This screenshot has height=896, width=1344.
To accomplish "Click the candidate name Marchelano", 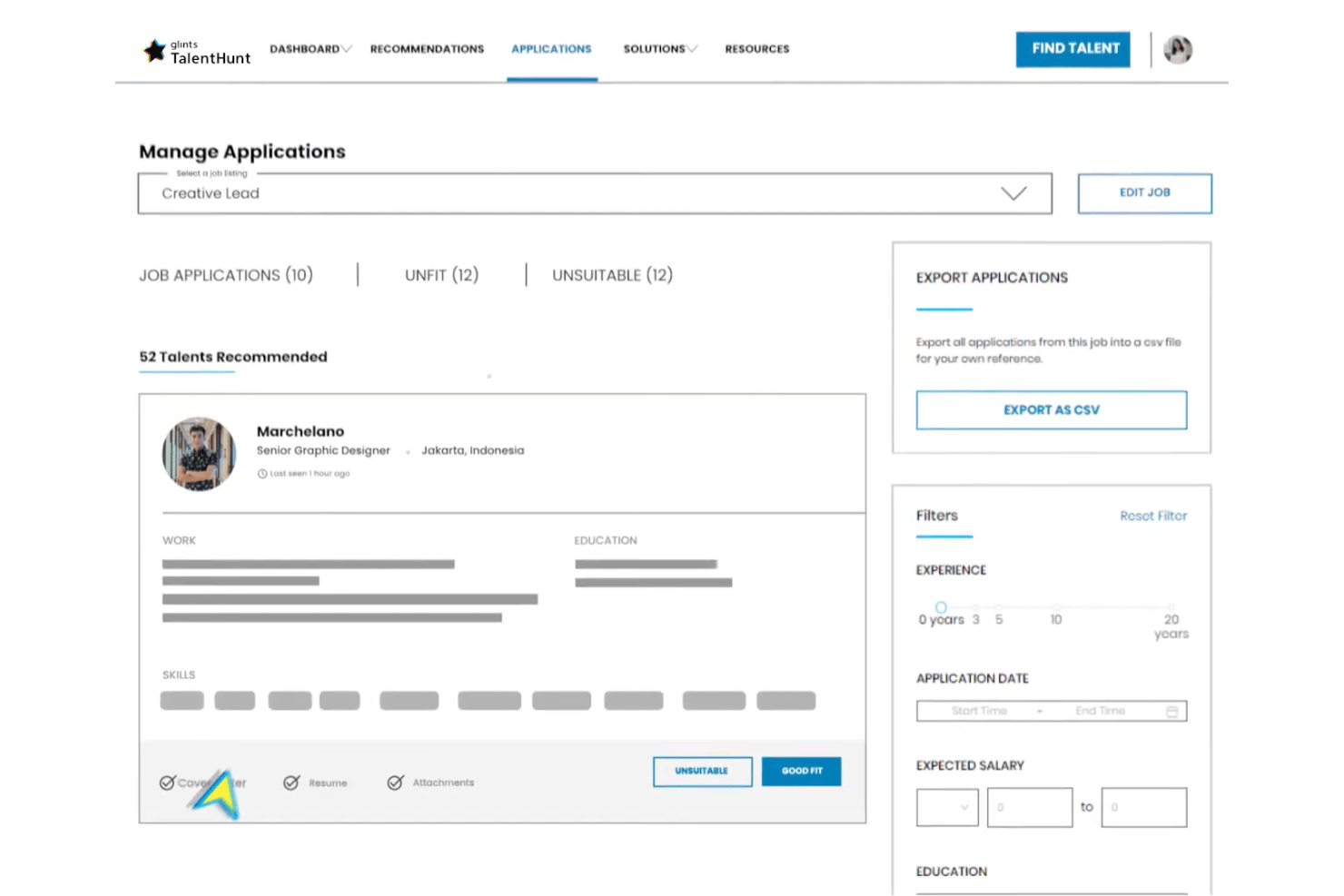I will point(301,431).
